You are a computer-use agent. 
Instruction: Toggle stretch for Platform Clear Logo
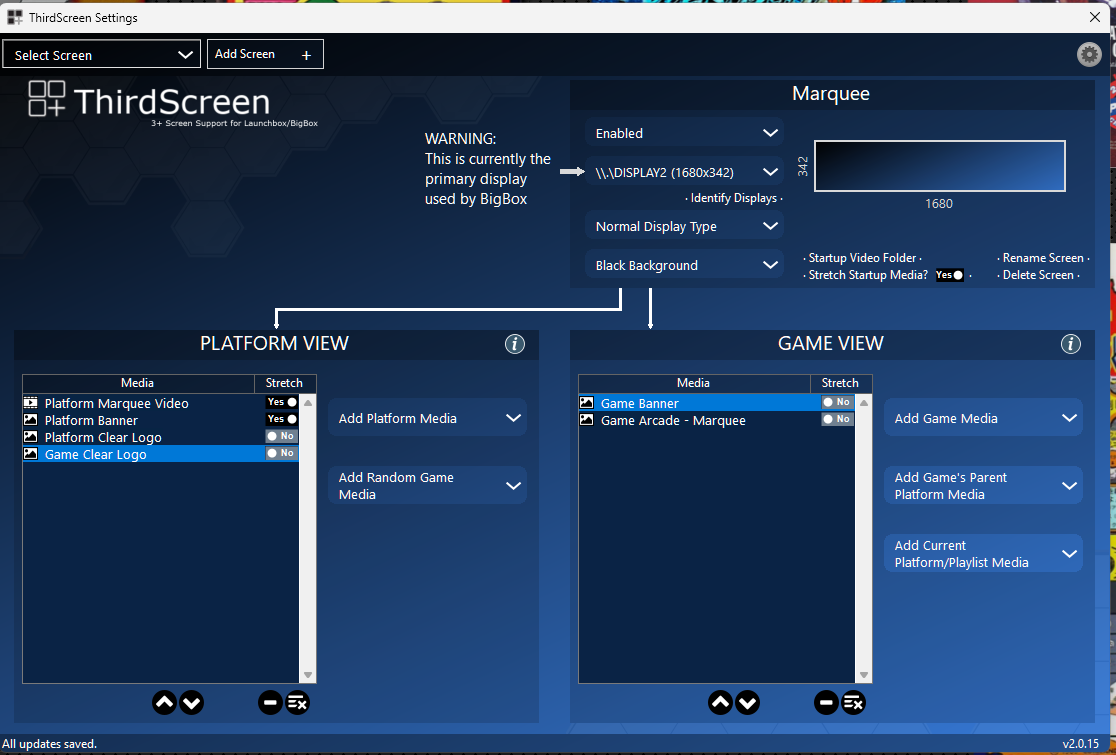(x=282, y=436)
